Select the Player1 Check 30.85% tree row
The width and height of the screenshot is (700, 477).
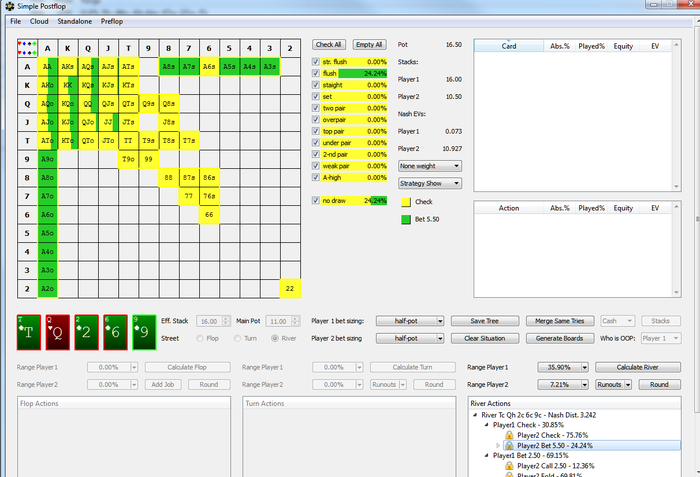528,425
